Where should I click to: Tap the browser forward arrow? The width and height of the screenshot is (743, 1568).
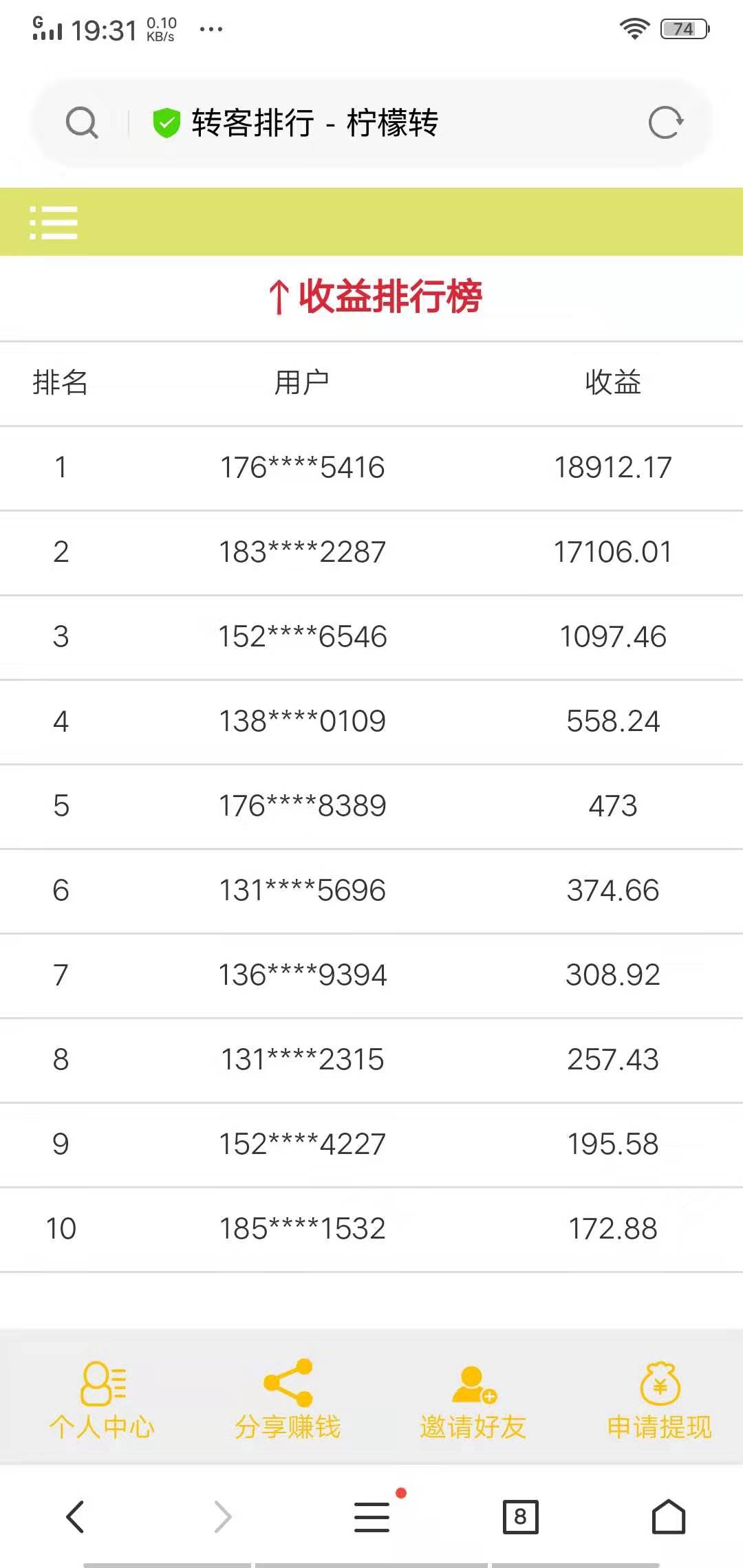(x=223, y=1516)
